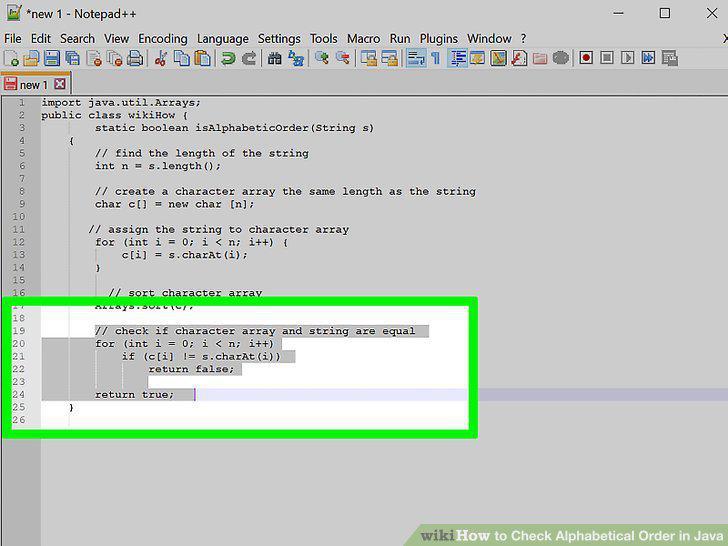Save the document with the floppy icon
728x546 pixels.
52,58
